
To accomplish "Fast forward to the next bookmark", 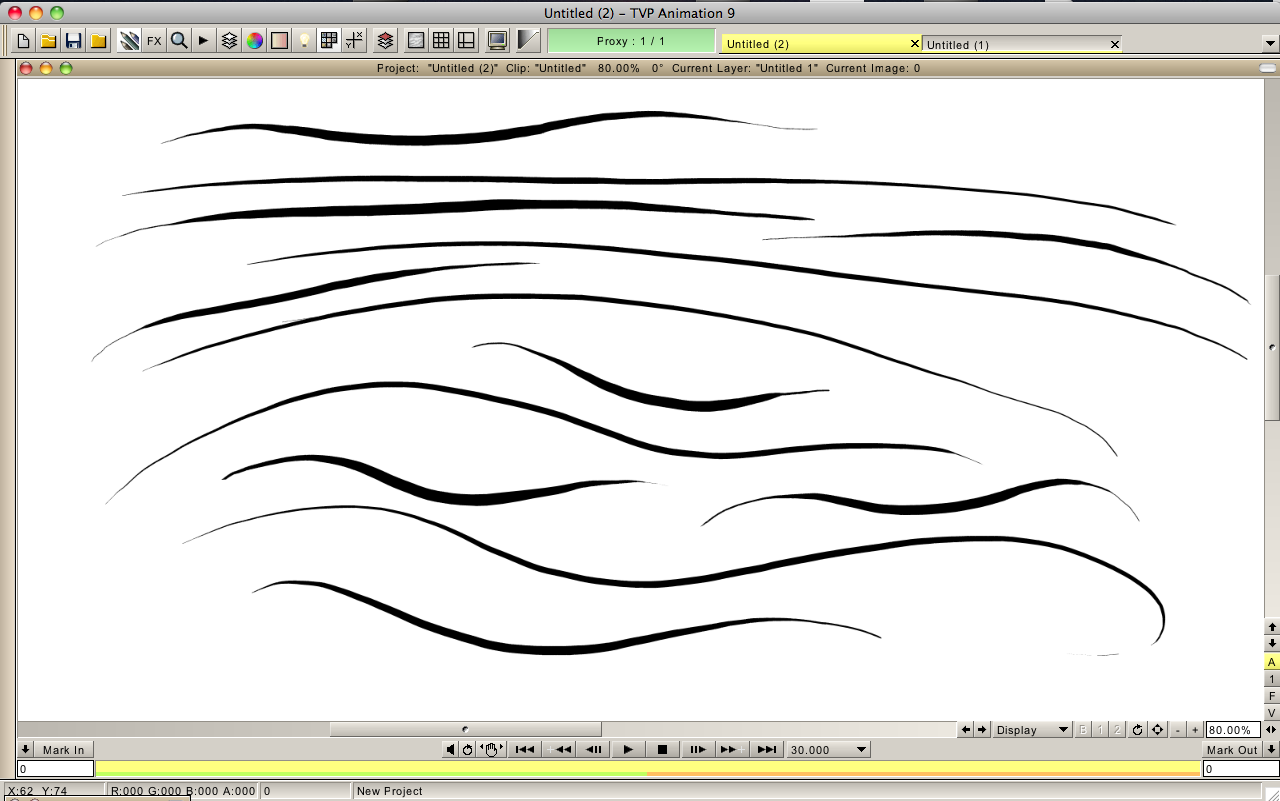I will (x=731, y=750).
